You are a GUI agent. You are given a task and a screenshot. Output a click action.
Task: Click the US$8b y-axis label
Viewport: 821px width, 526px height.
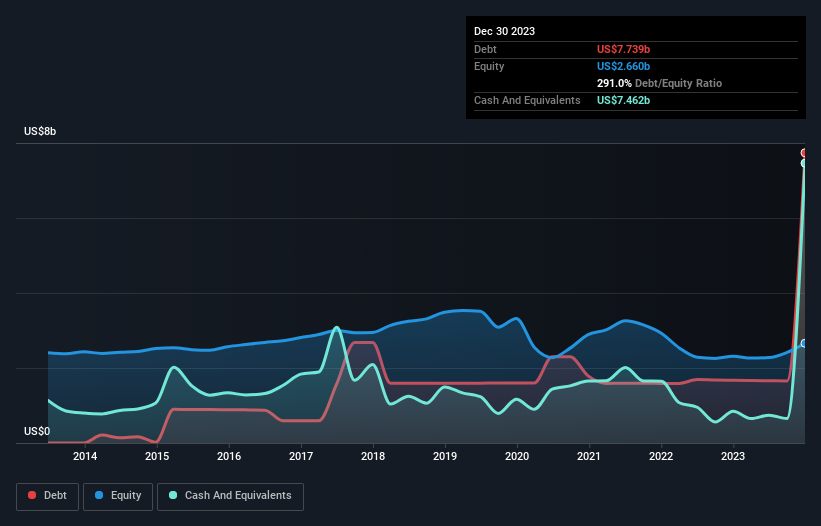point(40,131)
